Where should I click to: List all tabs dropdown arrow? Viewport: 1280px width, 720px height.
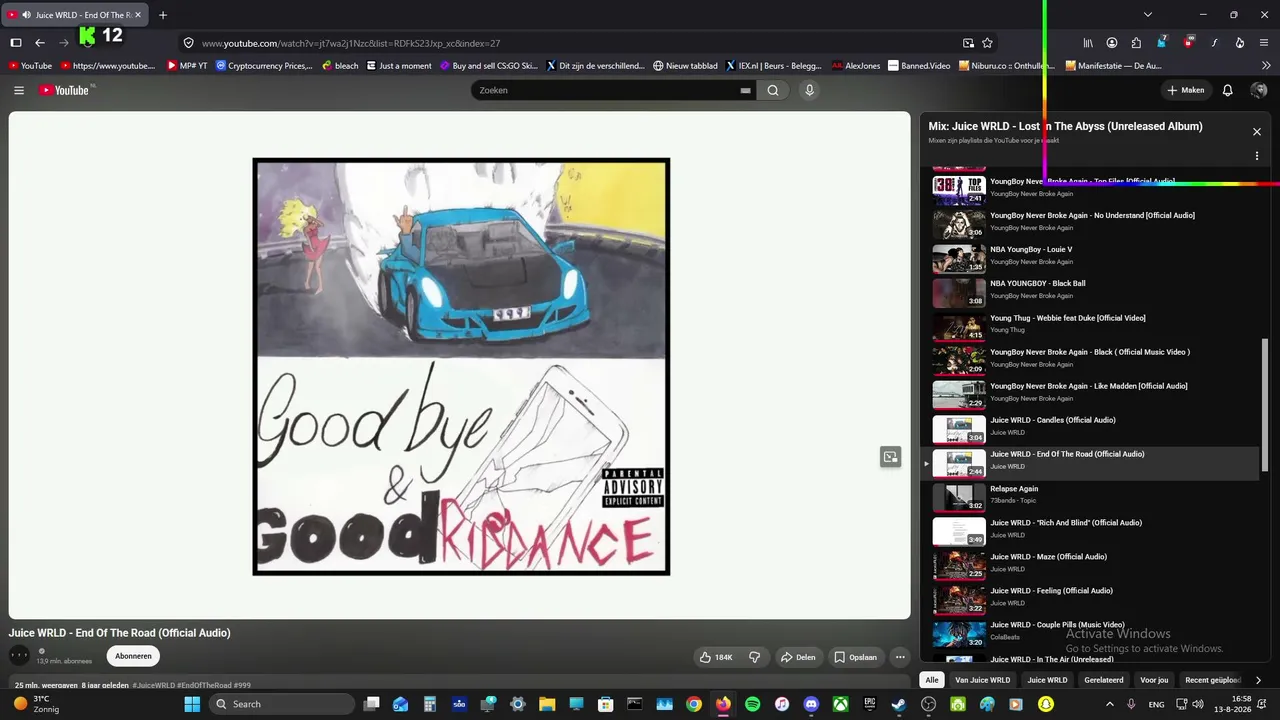point(1148,15)
